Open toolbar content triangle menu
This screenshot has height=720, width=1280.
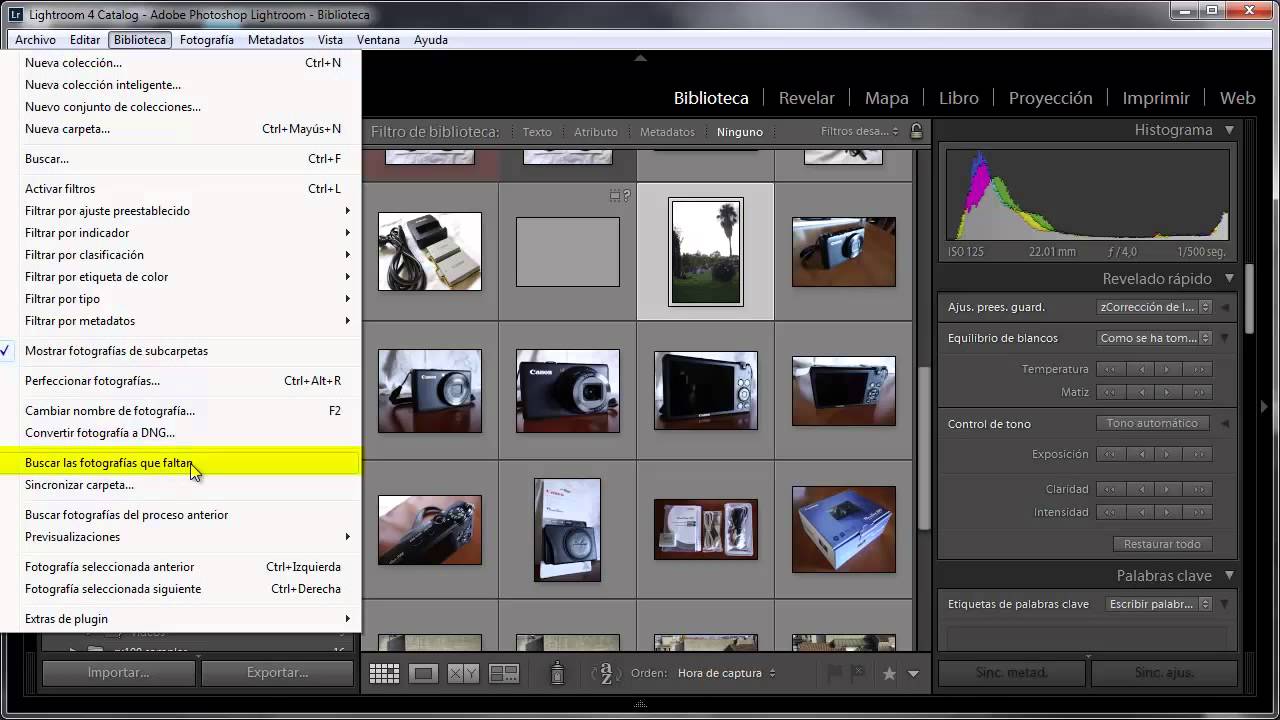point(913,674)
